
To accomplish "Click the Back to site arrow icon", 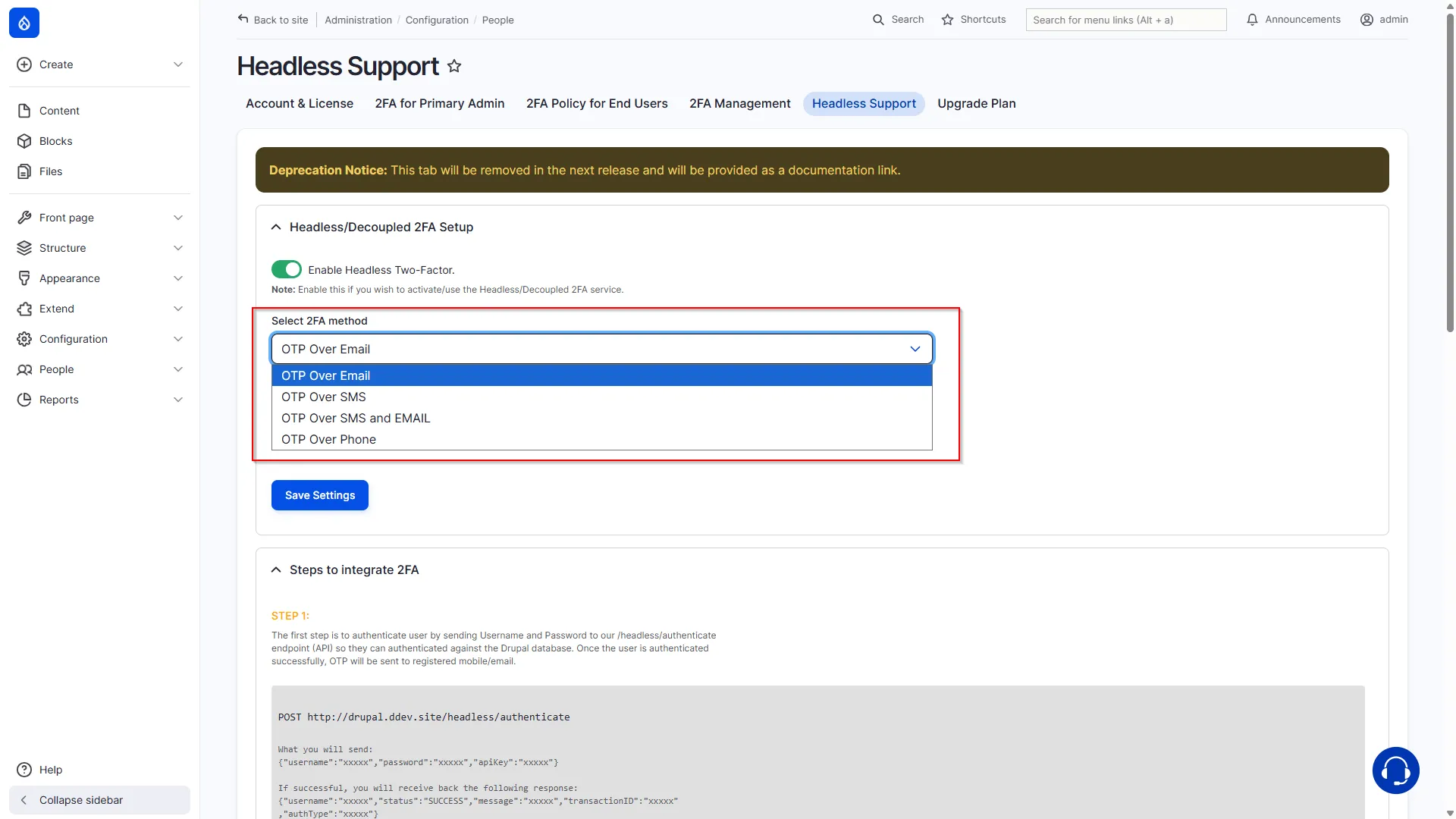I will click(243, 19).
